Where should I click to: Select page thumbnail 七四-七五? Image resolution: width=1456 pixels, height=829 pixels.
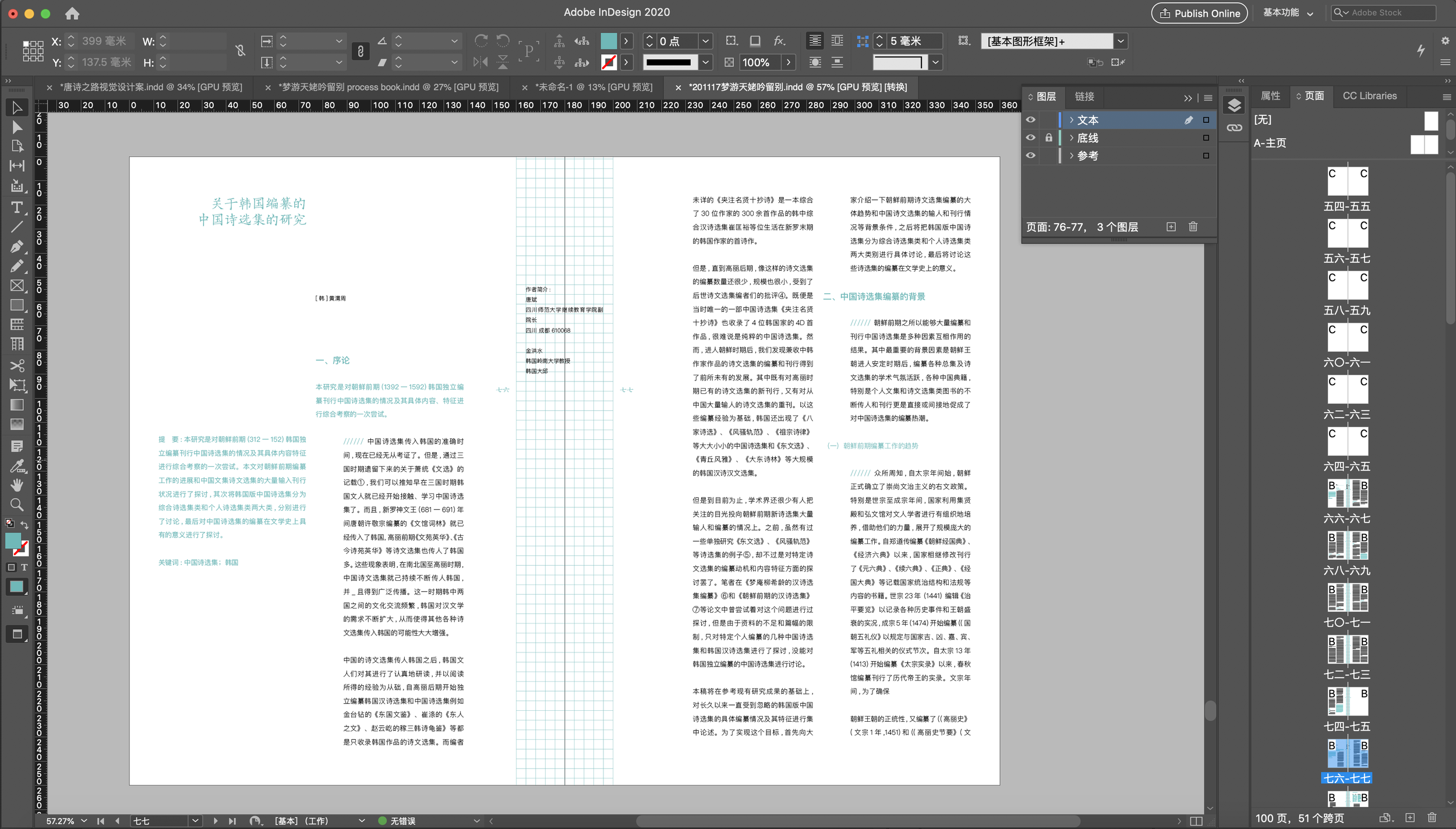[x=1347, y=703]
